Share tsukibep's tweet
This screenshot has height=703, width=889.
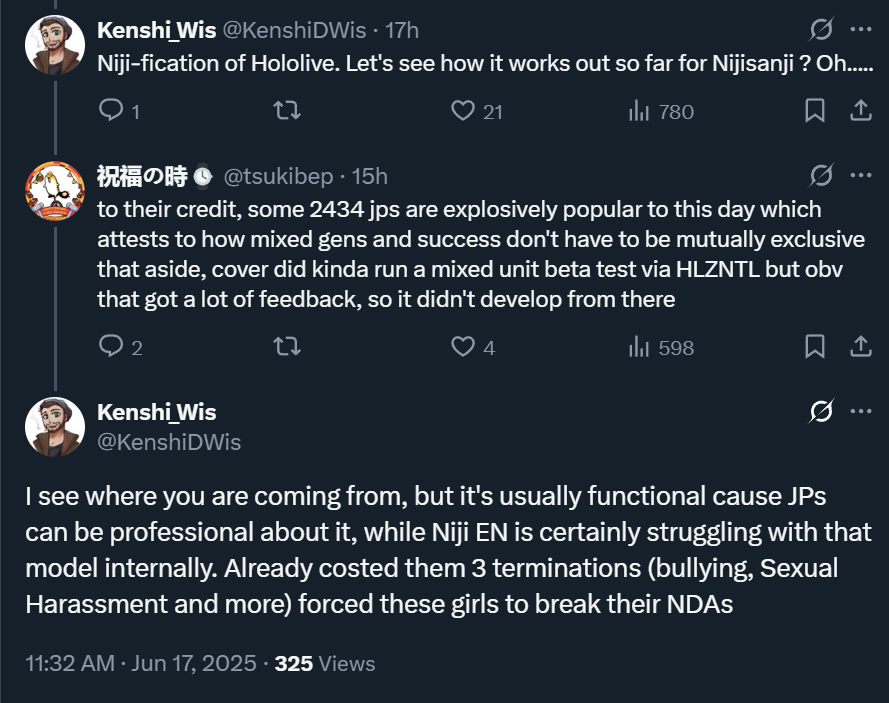859,347
